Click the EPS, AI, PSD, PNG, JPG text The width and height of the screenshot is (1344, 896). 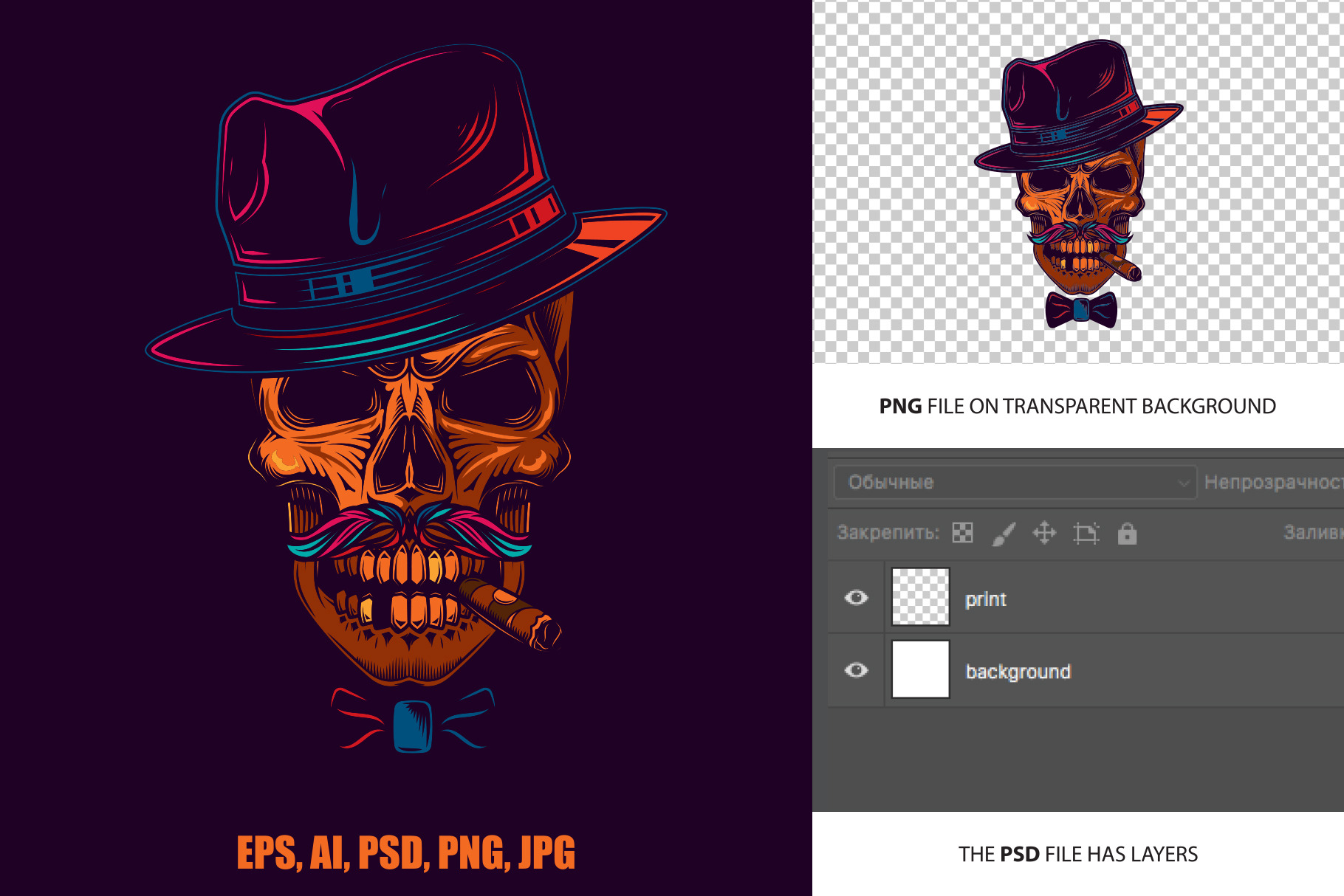tap(405, 853)
